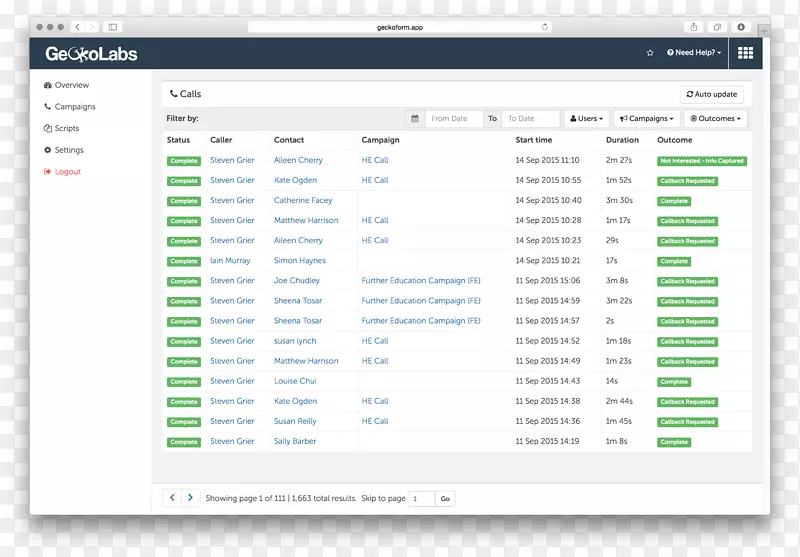Click Safari's share icon
The height and width of the screenshot is (557, 800).
point(693,27)
